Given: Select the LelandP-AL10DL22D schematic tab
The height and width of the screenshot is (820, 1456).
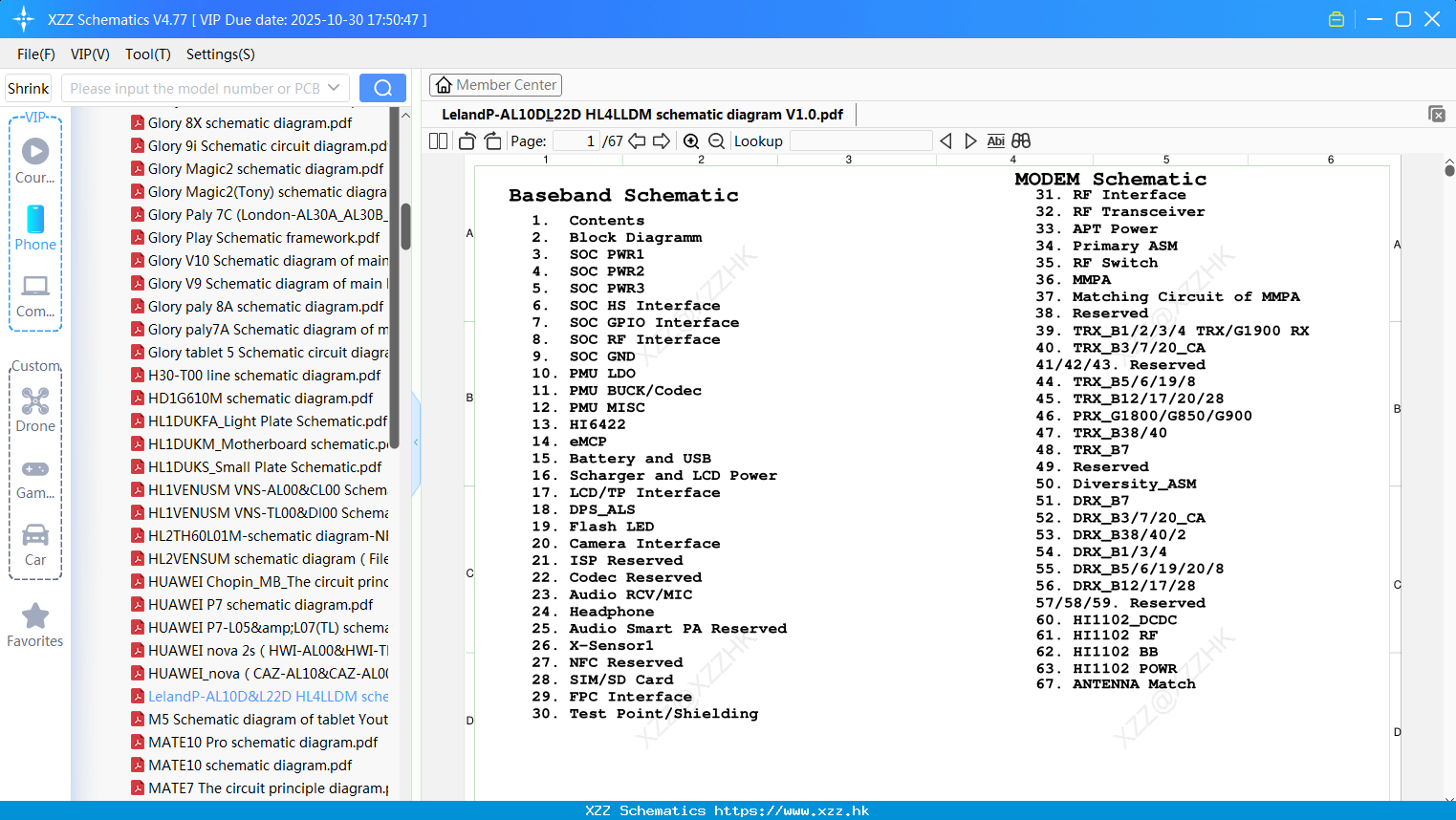Looking at the screenshot, I should 642,115.
